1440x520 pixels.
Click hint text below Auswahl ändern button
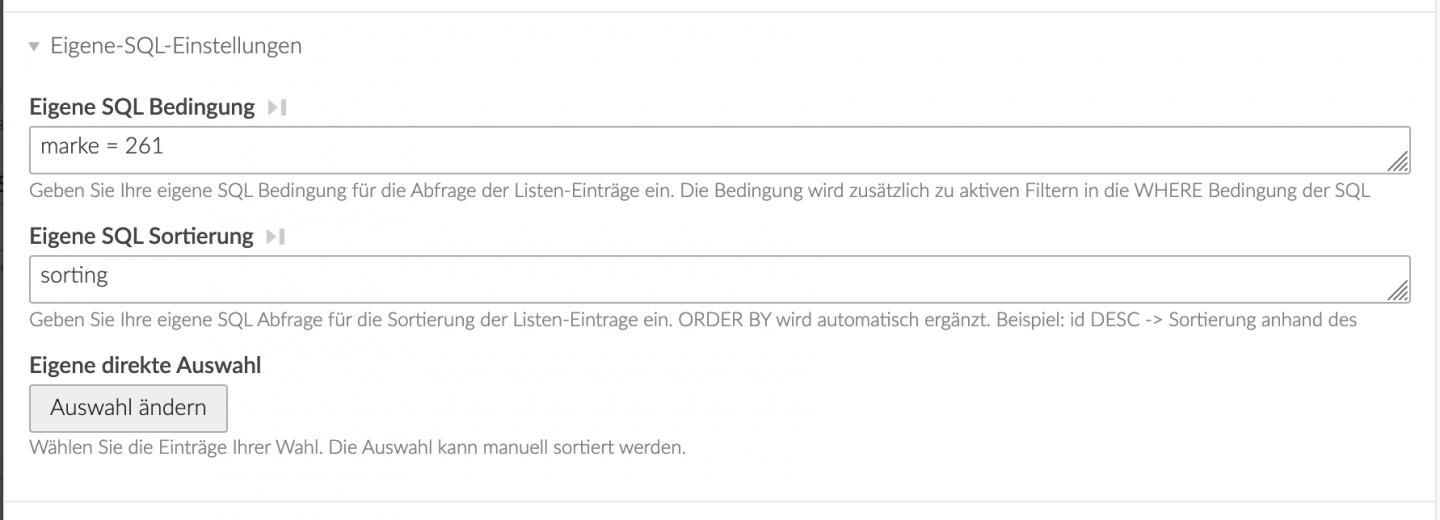pos(357,447)
